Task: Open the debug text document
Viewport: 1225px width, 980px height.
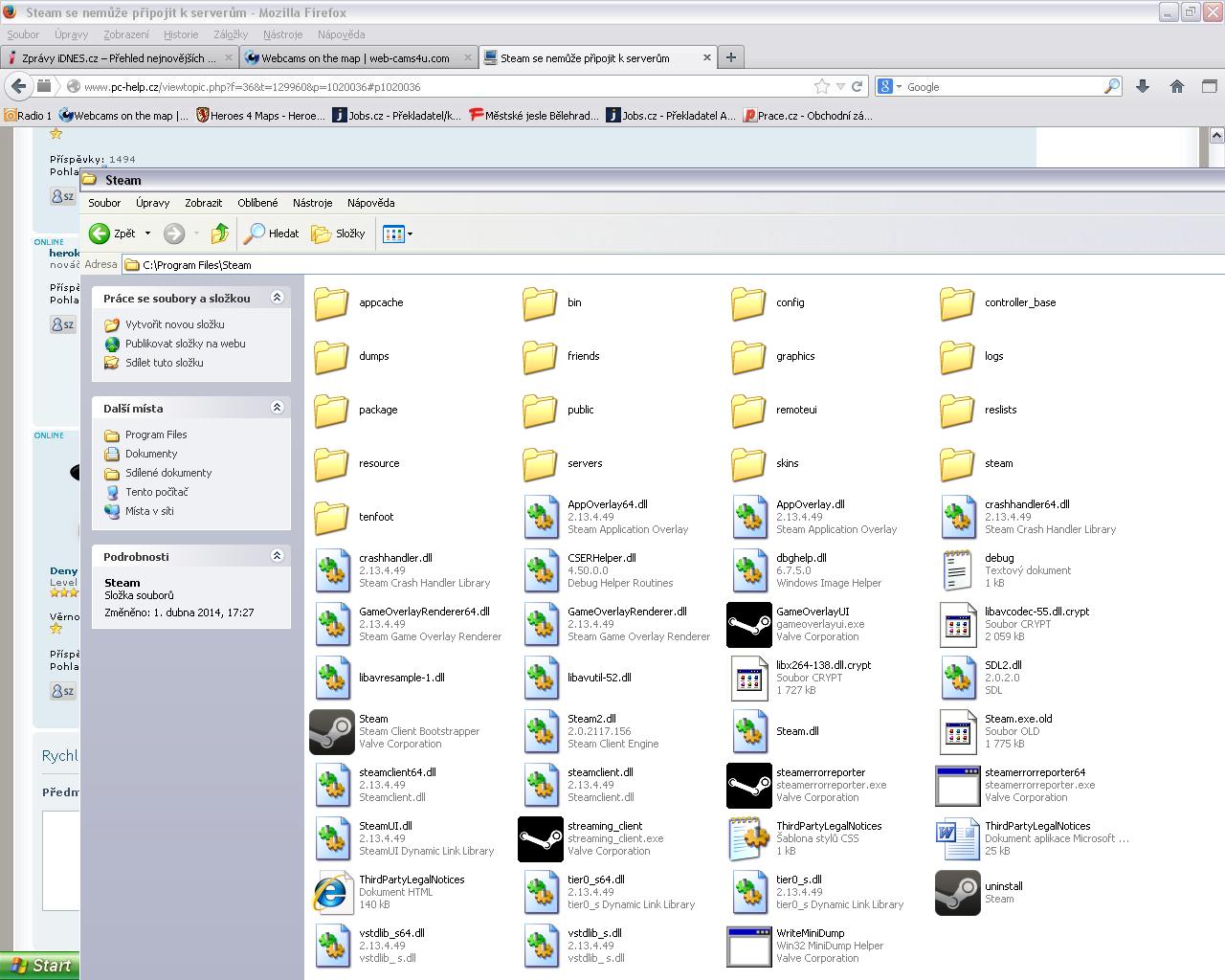Action: click(957, 570)
